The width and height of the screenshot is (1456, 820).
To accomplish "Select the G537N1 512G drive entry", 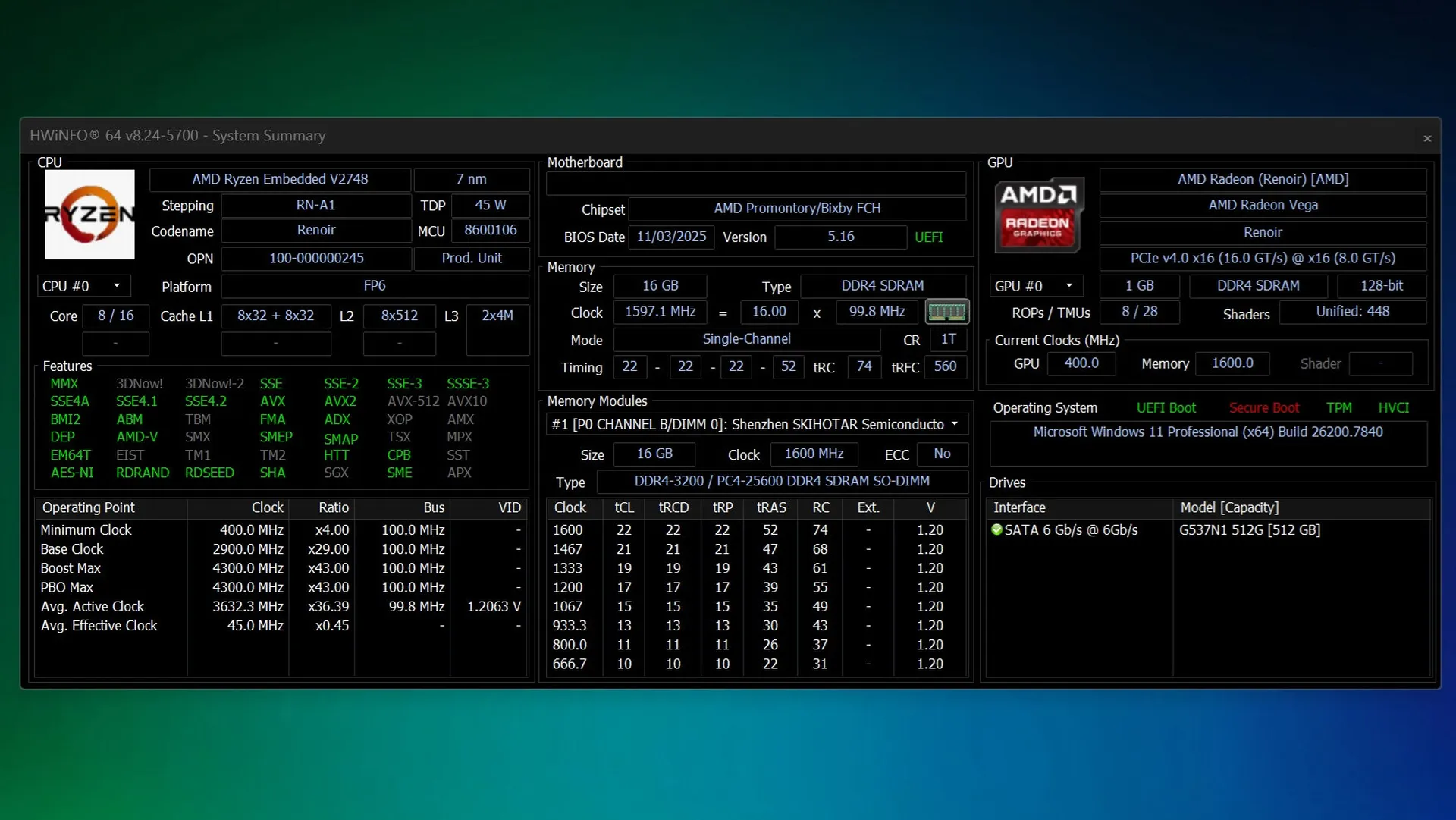I will (x=1249, y=530).
